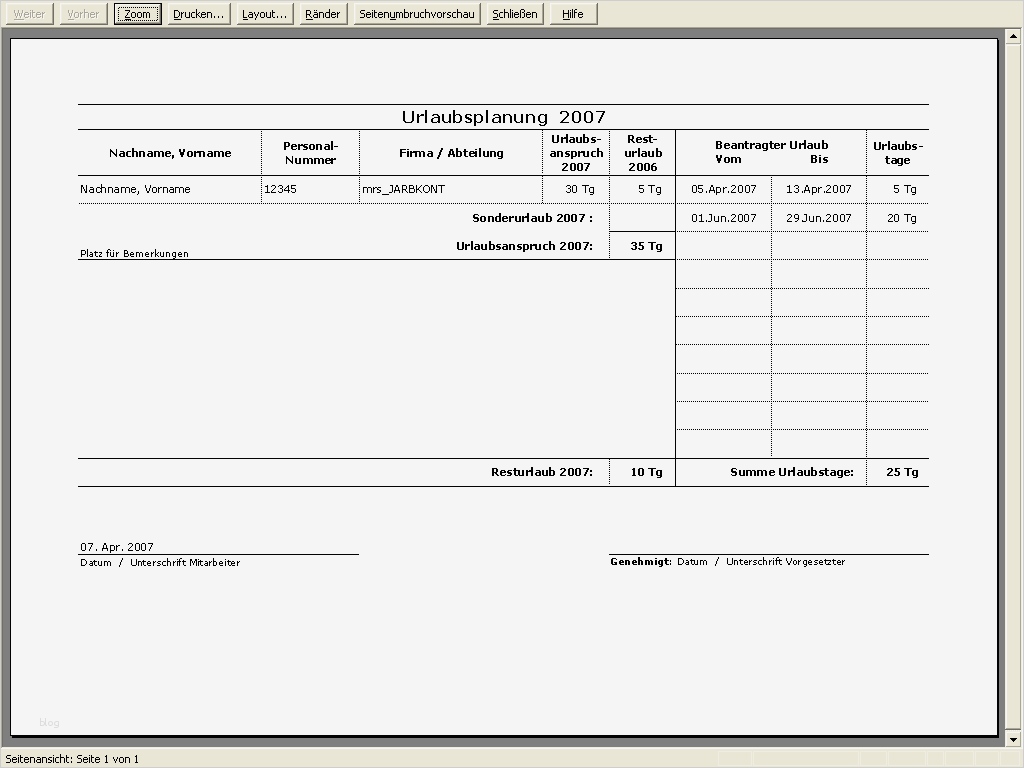Click Platz für Bemerkungen text

135,253
